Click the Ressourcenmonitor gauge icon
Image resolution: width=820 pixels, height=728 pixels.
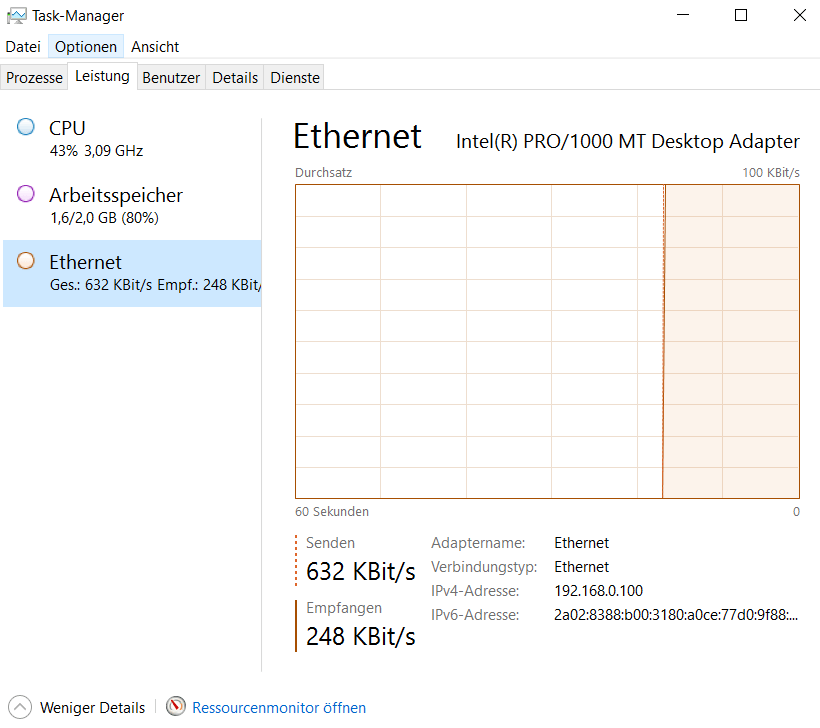176,707
